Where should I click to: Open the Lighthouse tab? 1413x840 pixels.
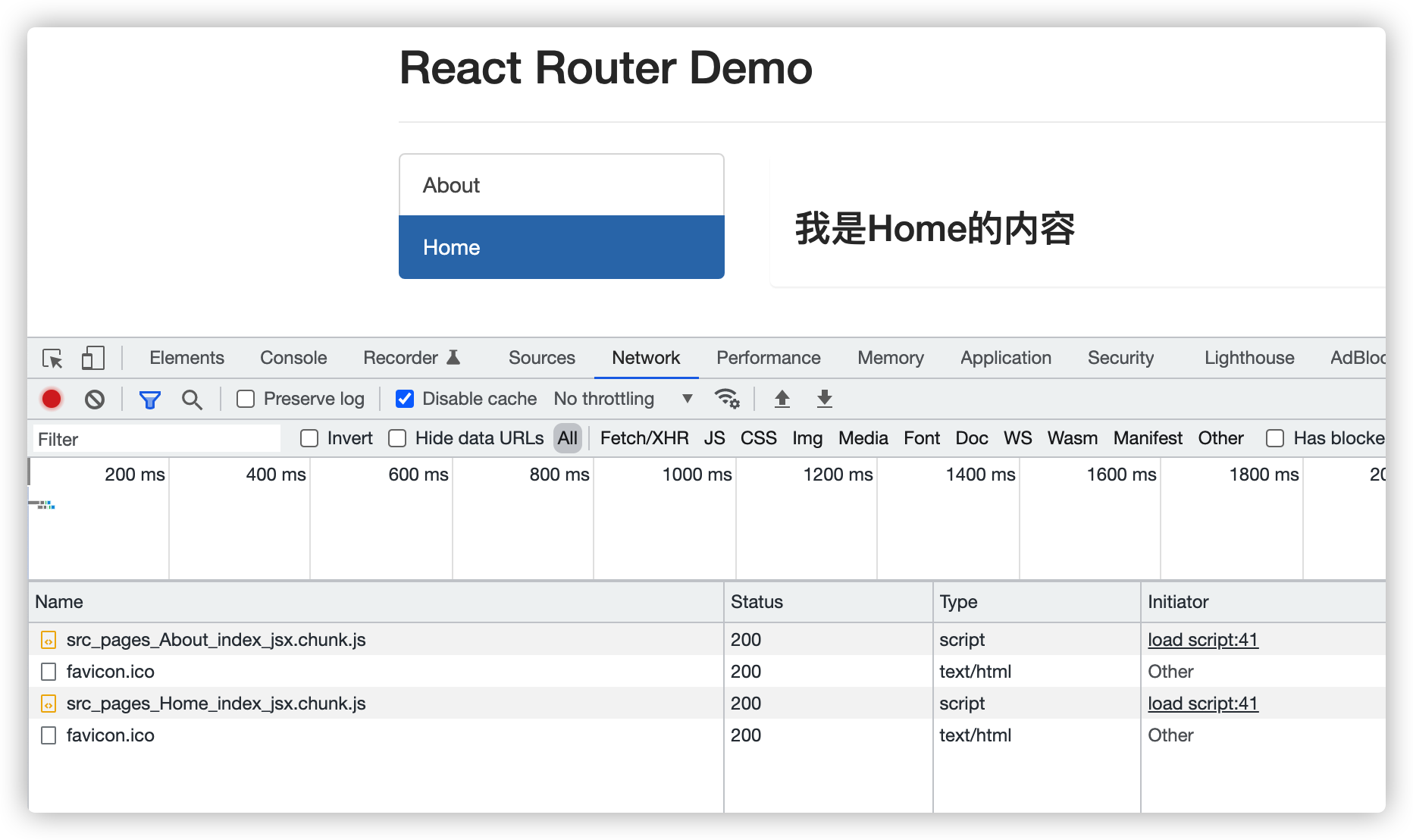coord(1249,358)
